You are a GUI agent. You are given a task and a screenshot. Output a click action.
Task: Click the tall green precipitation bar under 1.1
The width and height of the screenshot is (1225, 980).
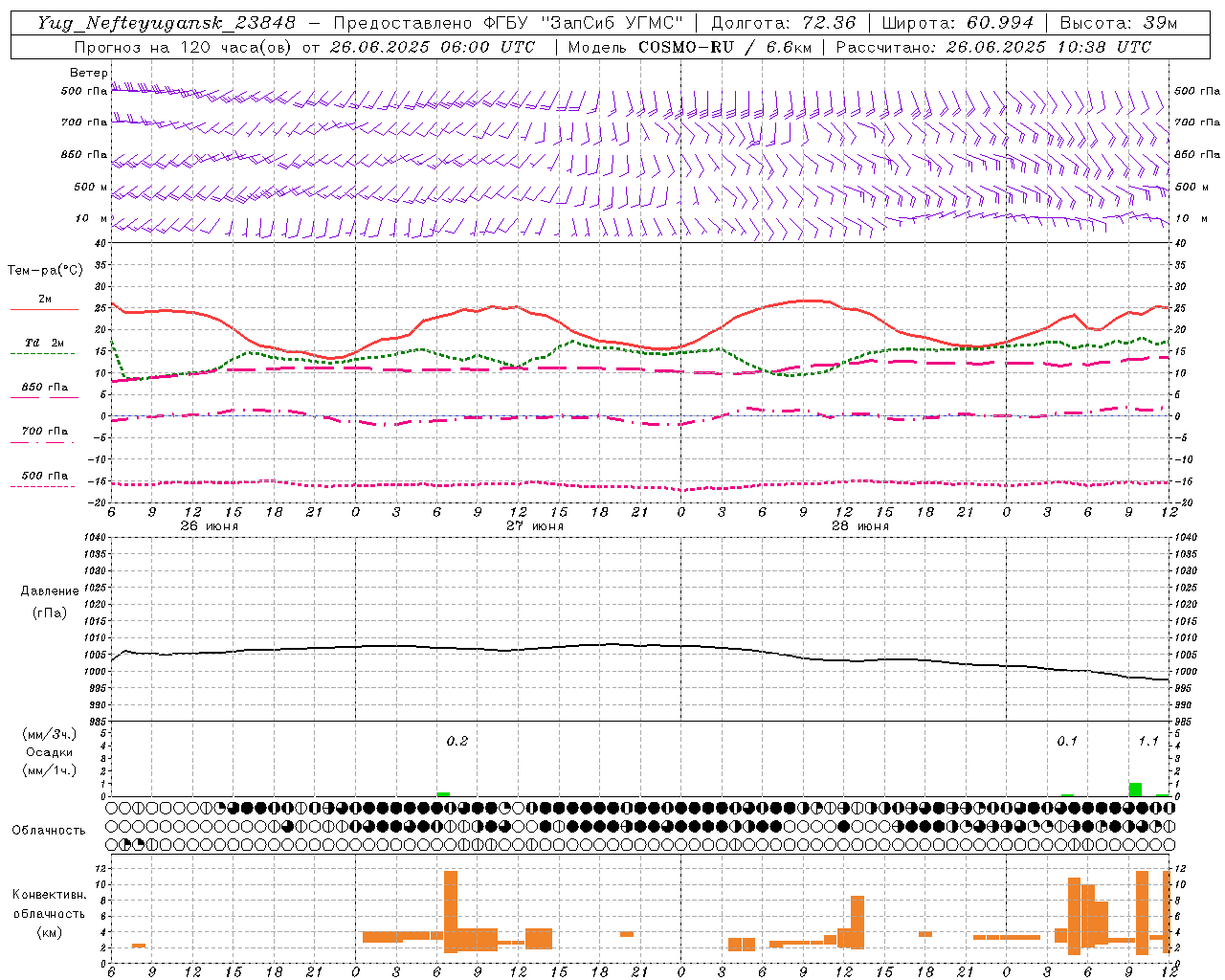pos(1135,790)
